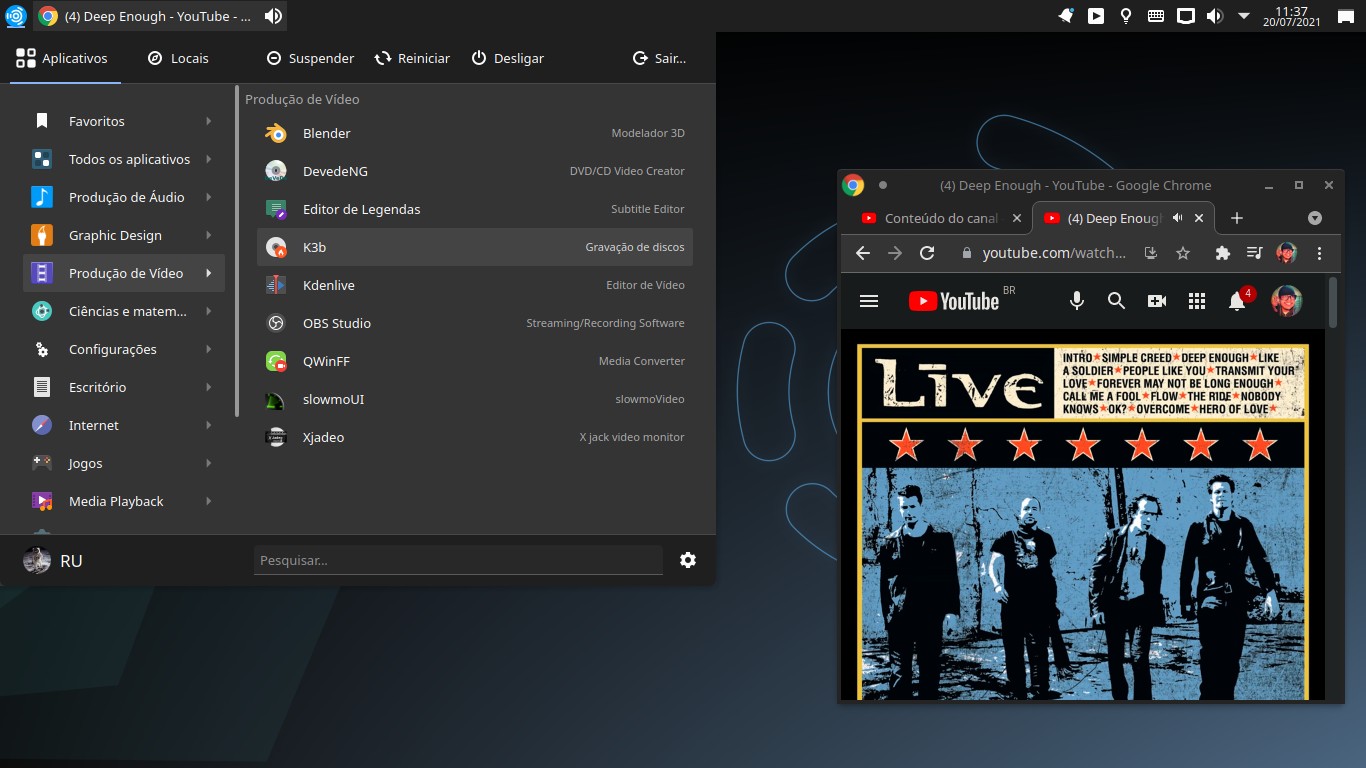Click install app icon in address bar
Image resolution: width=1366 pixels, height=768 pixels.
pos(1151,253)
